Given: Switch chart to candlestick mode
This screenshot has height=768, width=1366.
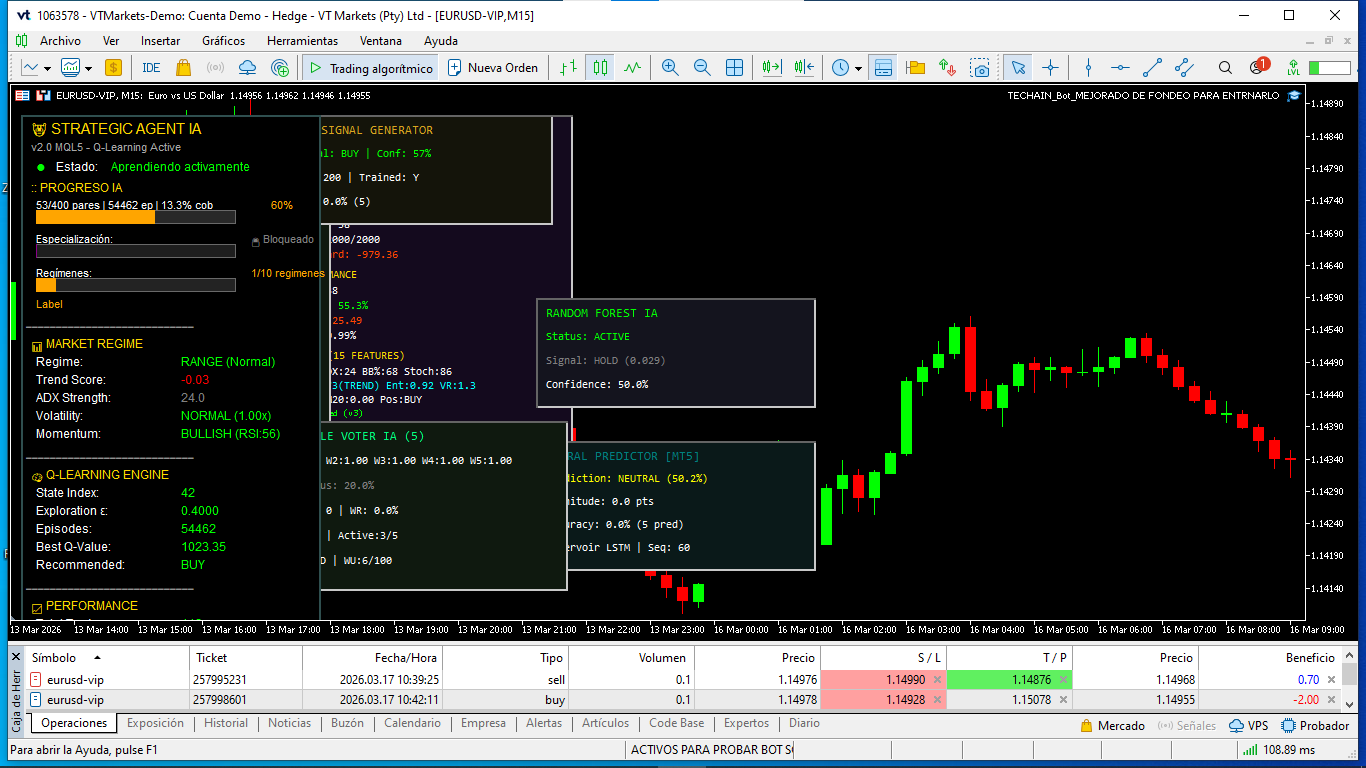Looking at the screenshot, I should [x=600, y=68].
